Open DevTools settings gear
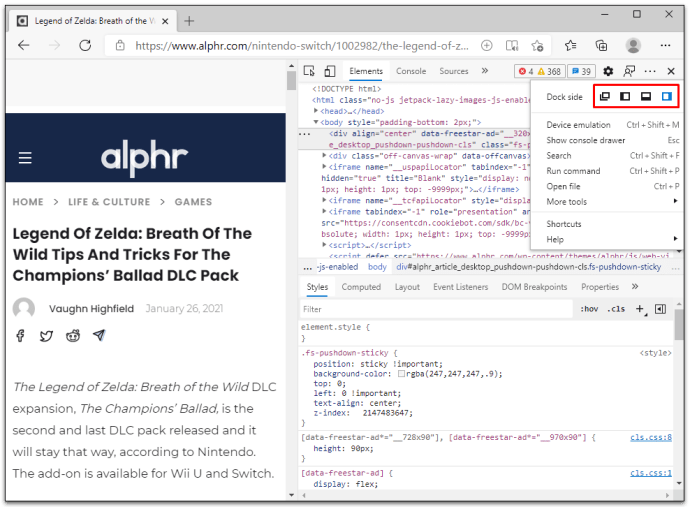This screenshot has height=507, width=690. point(608,71)
